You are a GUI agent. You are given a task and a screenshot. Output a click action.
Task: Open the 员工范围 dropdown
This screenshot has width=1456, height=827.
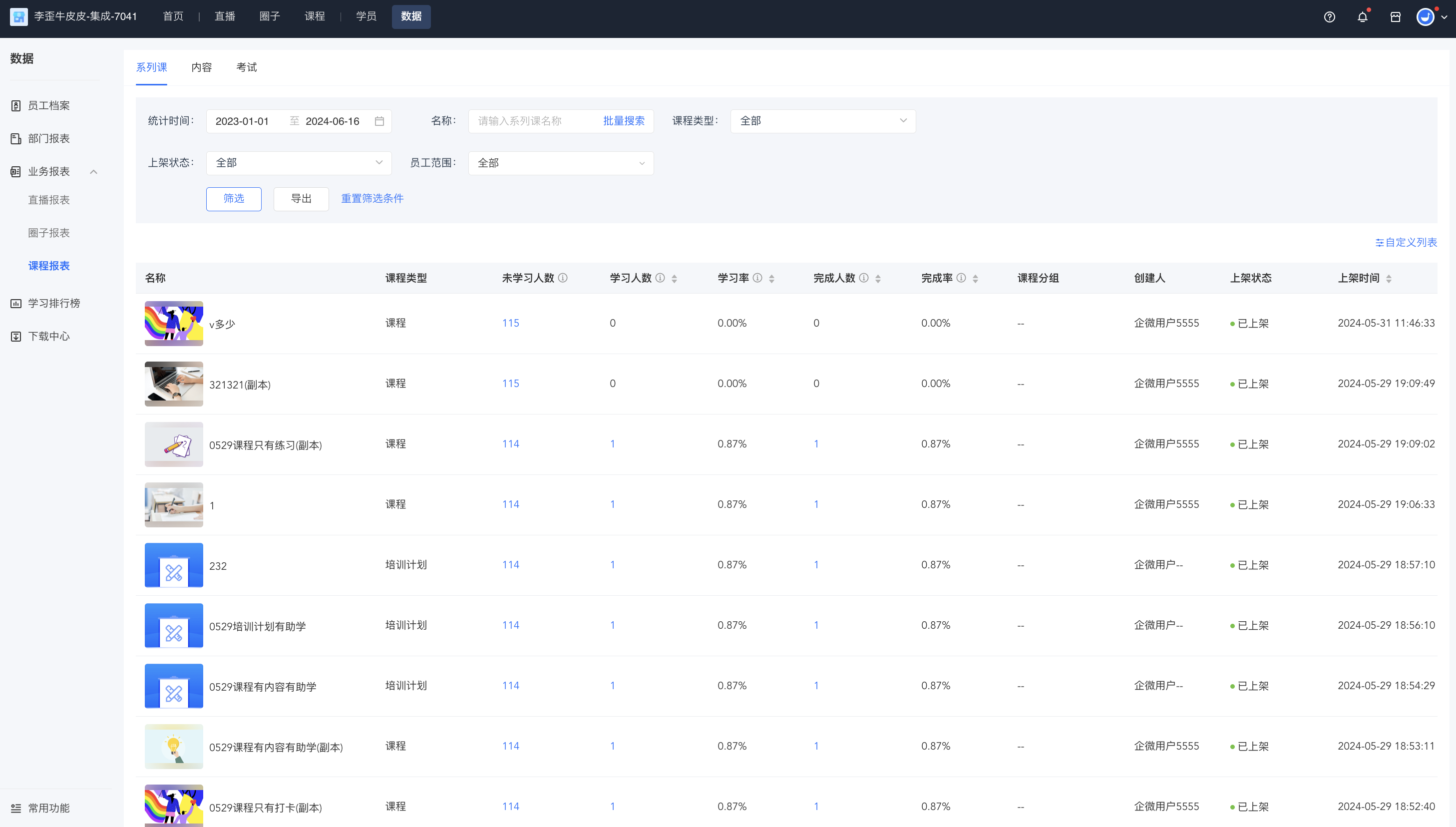tap(561, 163)
